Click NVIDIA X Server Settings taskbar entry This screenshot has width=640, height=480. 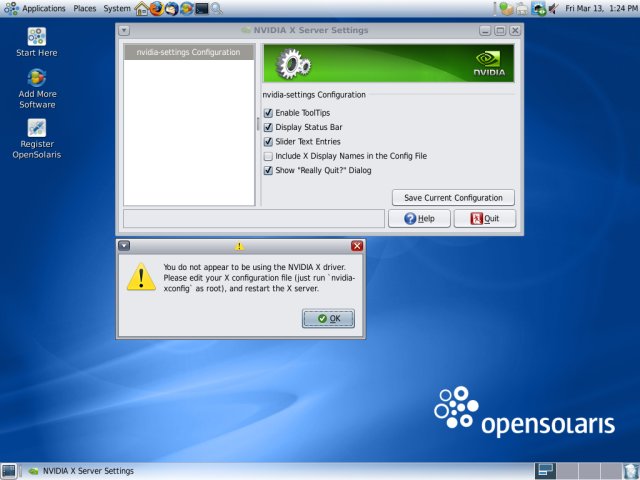click(x=81, y=471)
